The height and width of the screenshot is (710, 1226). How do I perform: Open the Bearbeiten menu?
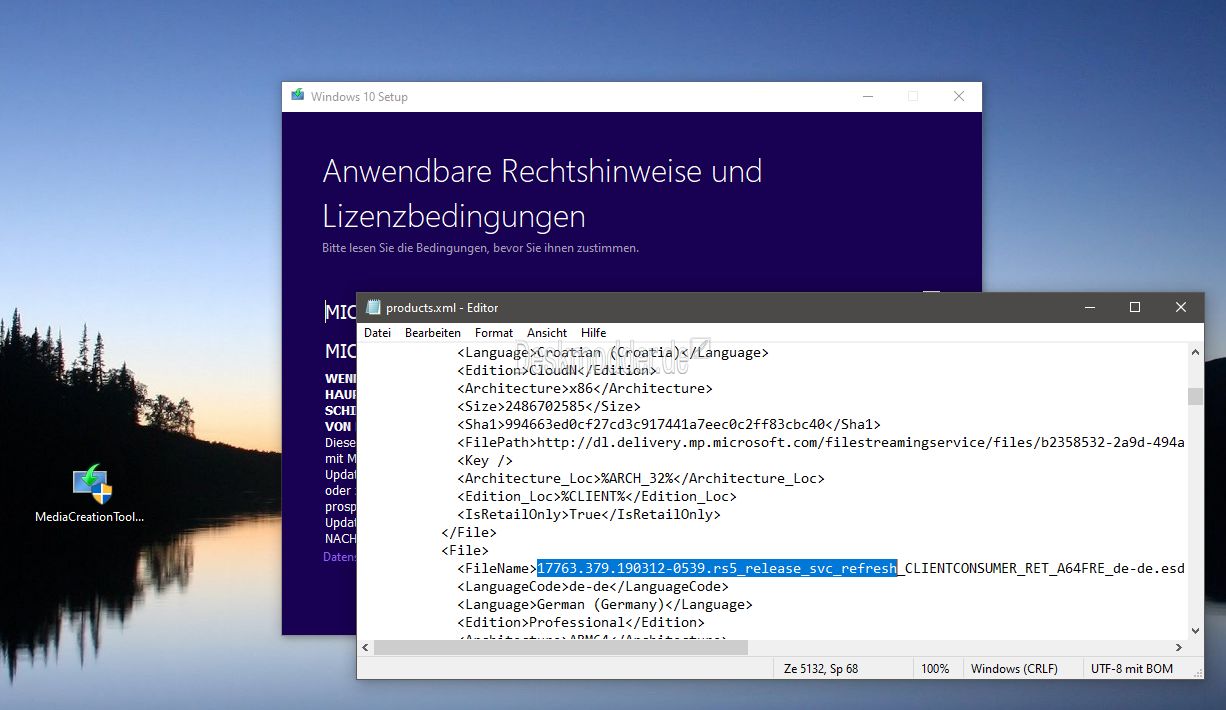[x=433, y=333]
